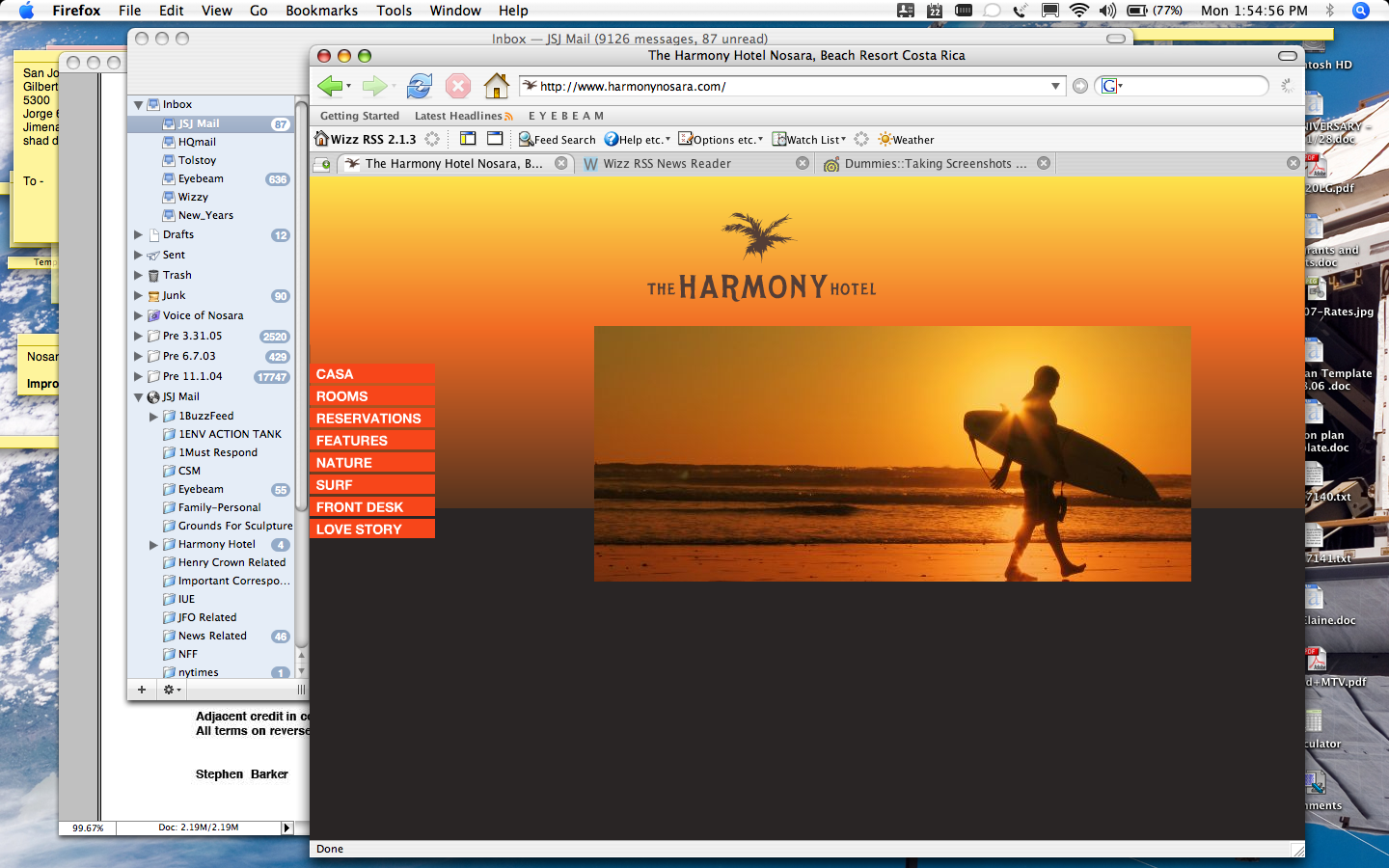Click the Google search box
This screenshot has width=1389, height=868.
1182,86
